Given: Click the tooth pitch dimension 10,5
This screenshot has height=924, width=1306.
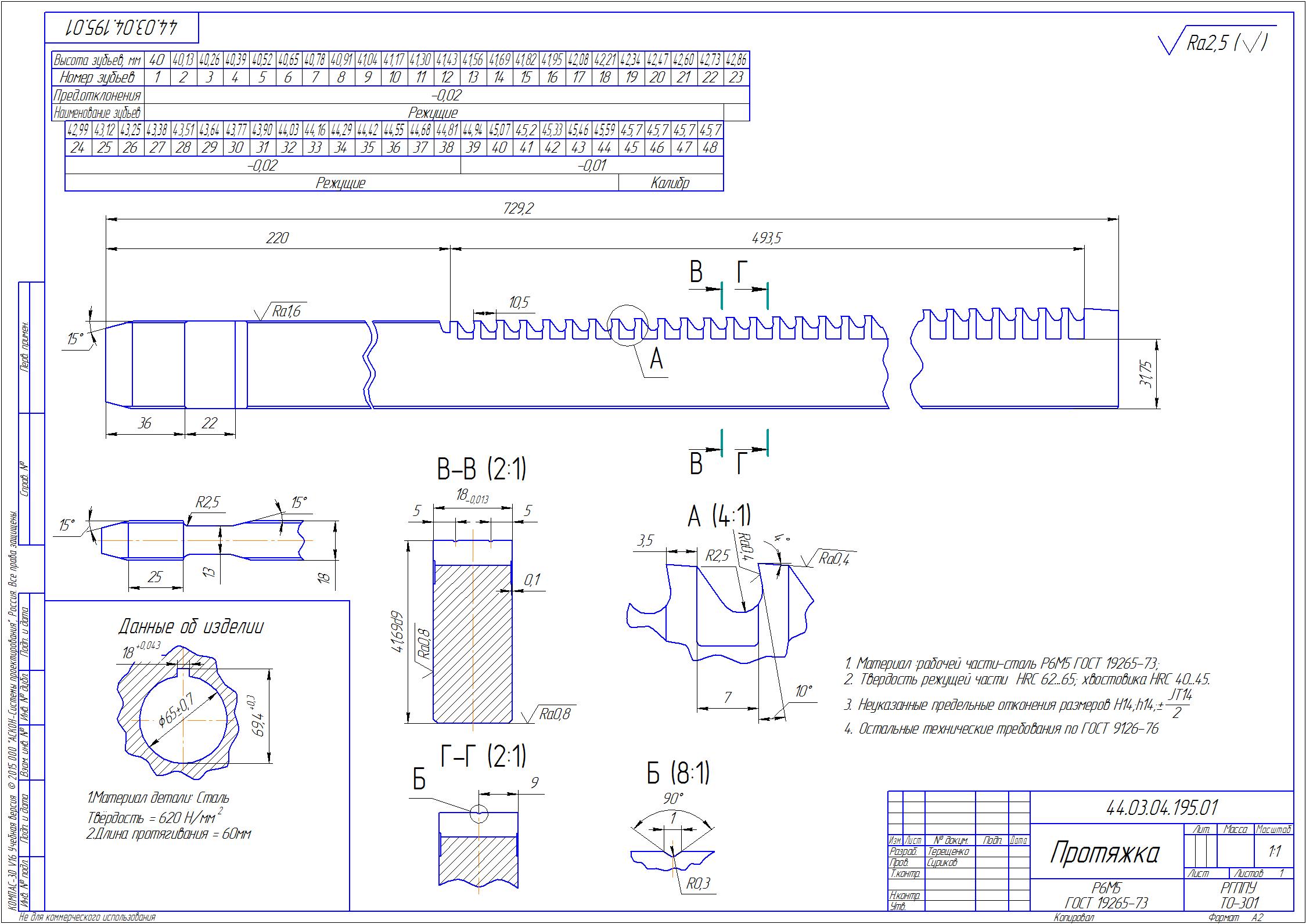Looking at the screenshot, I should 519,302.
